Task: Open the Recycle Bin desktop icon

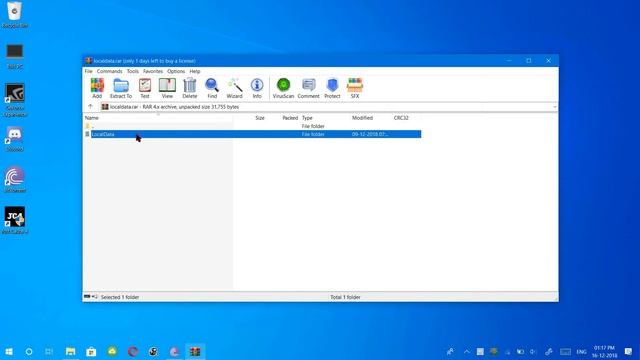Action: click(x=15, y=15)
